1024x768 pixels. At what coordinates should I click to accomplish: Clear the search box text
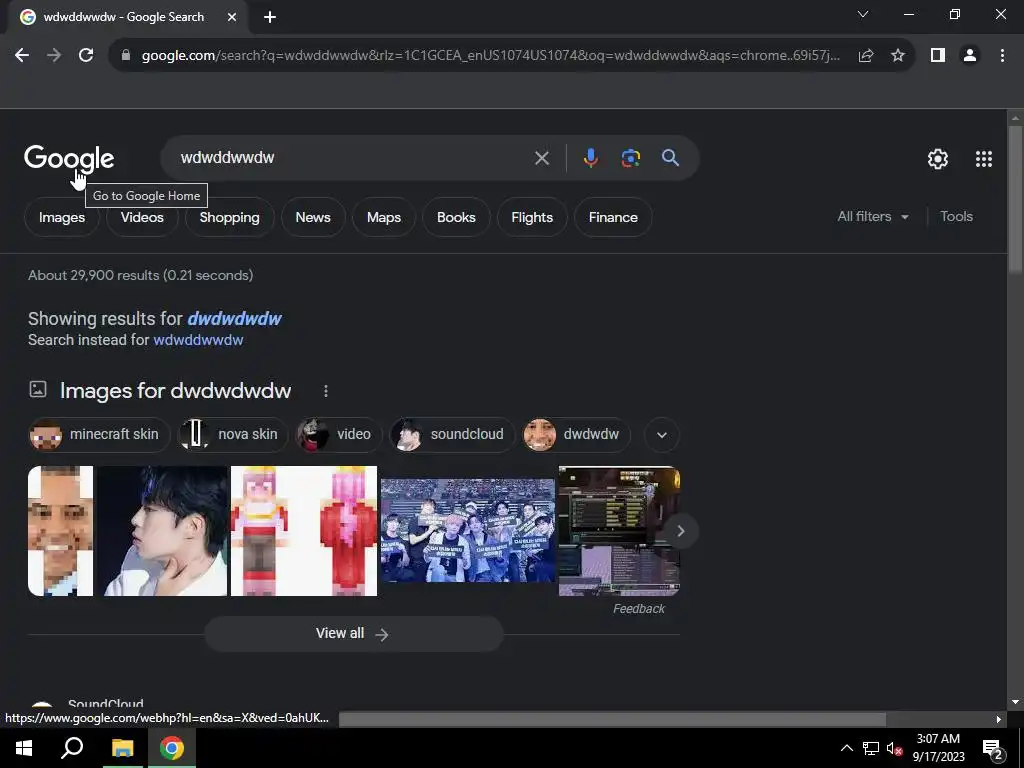tap(542, 158)
